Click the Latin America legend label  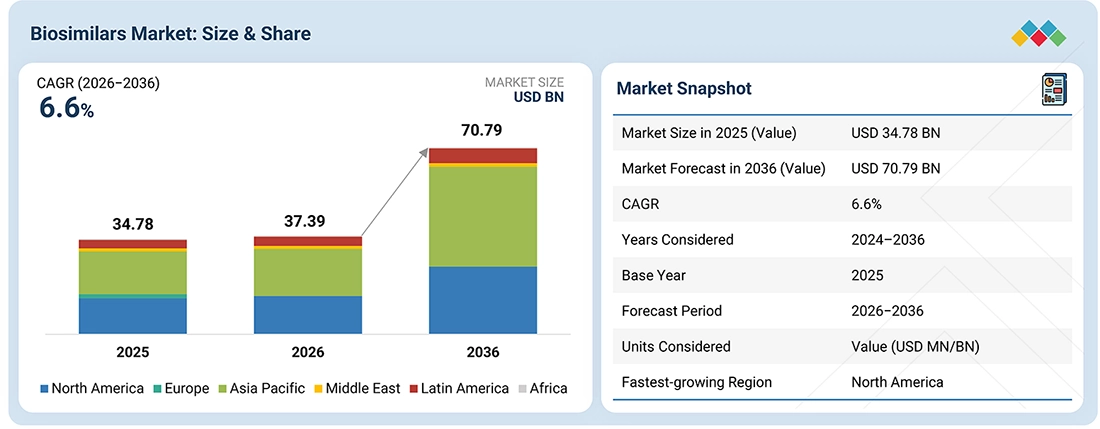click(x=465, y=388)
